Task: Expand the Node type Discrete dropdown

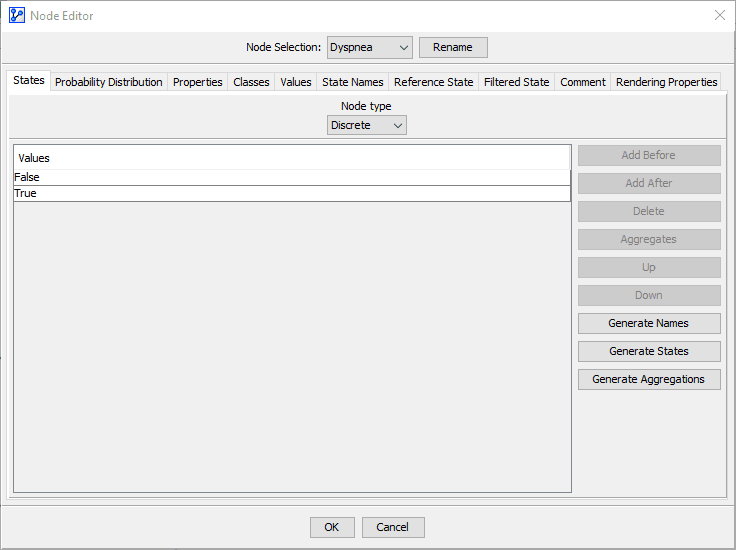Action: (x=367, y=125)
